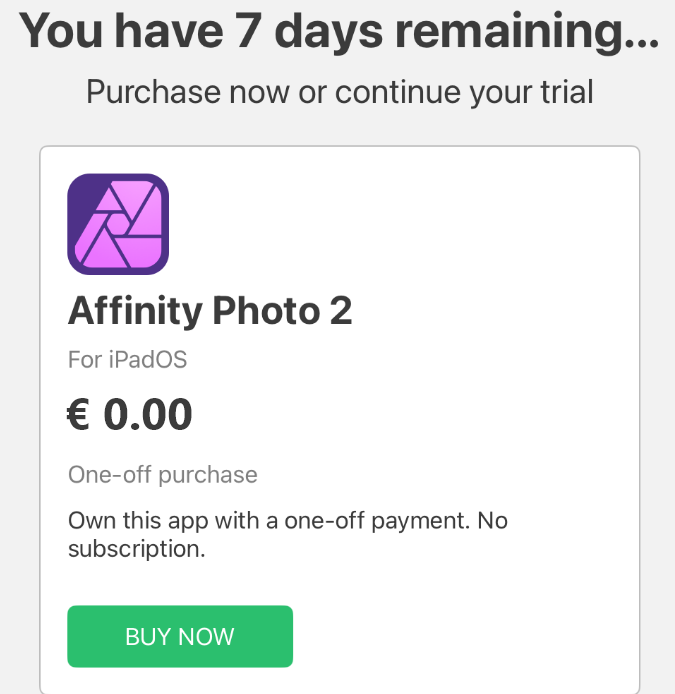Click the number 2 in the title
675x694 pixels.
340,311
